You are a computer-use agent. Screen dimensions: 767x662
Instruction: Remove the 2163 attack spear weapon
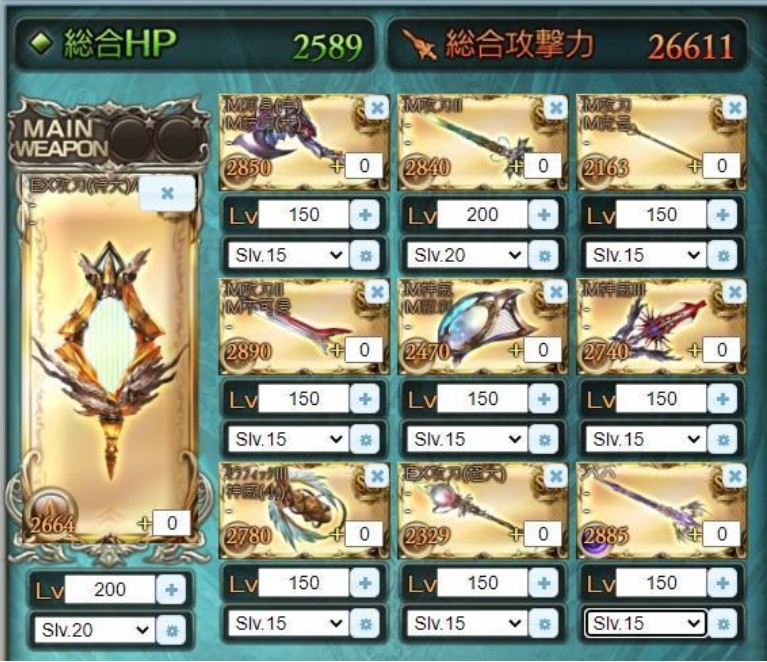(x=734, y=107)
